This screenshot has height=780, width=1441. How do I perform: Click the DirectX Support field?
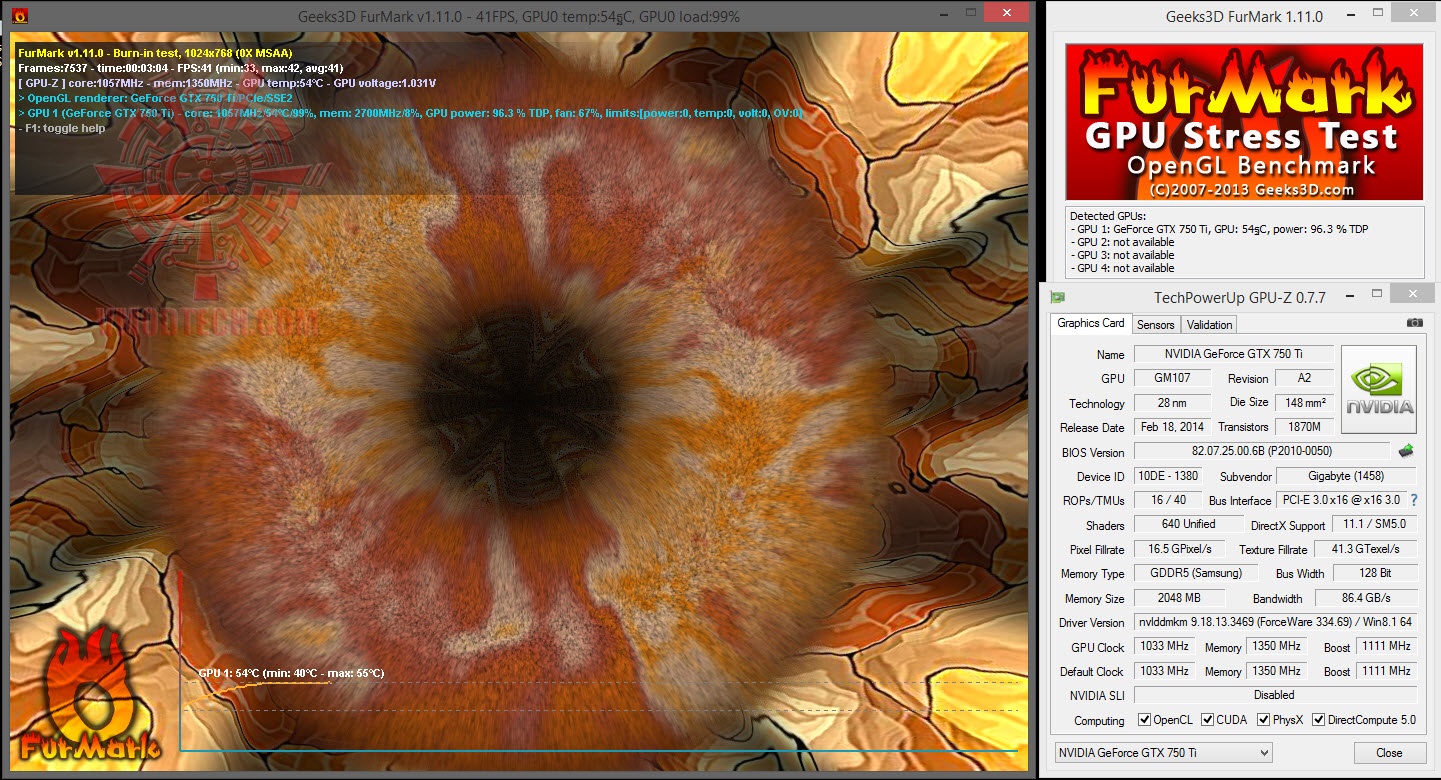pos(1373,525)
